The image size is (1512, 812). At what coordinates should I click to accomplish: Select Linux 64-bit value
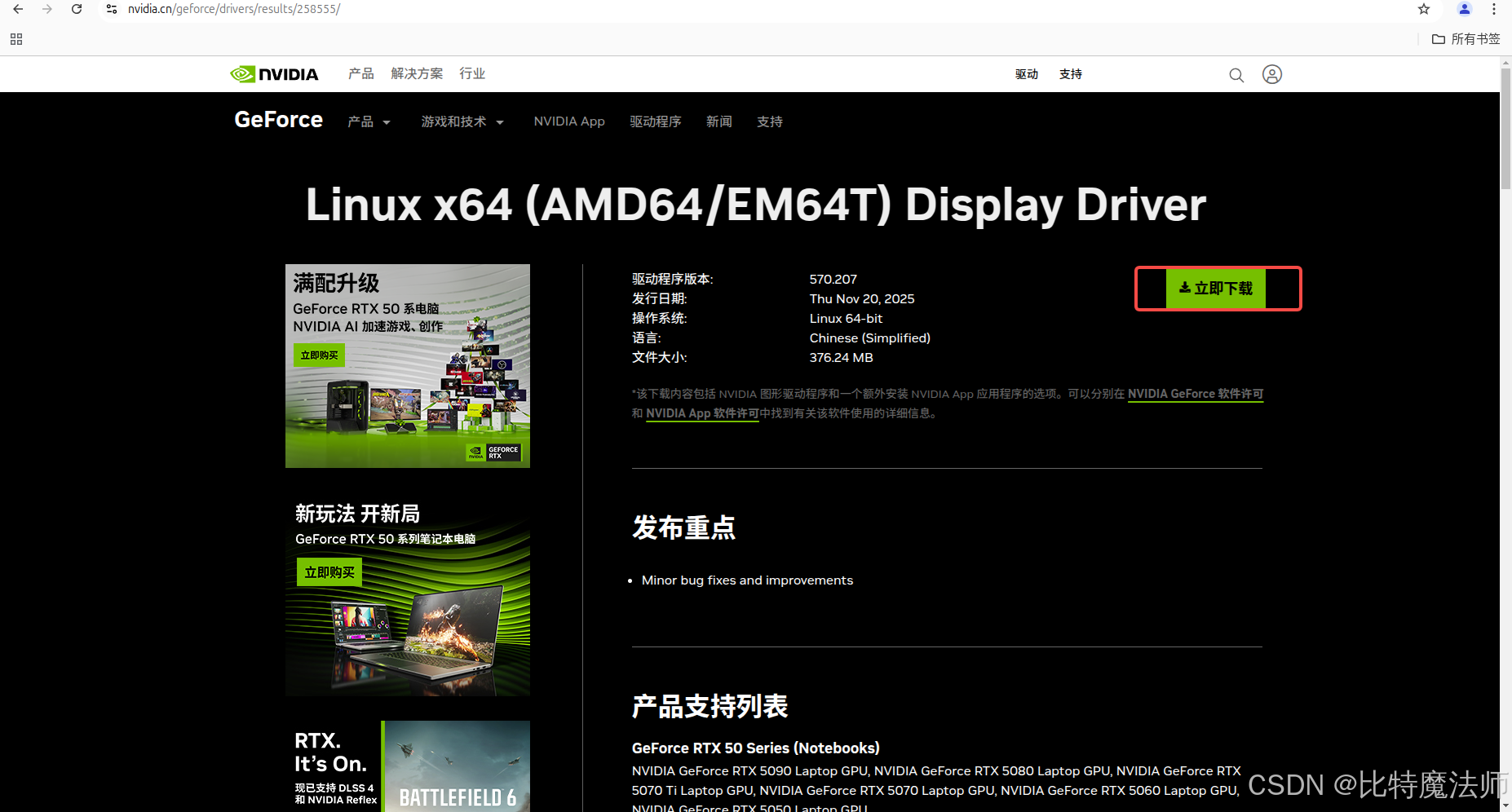pyautogui.click(x=846, y=318)
